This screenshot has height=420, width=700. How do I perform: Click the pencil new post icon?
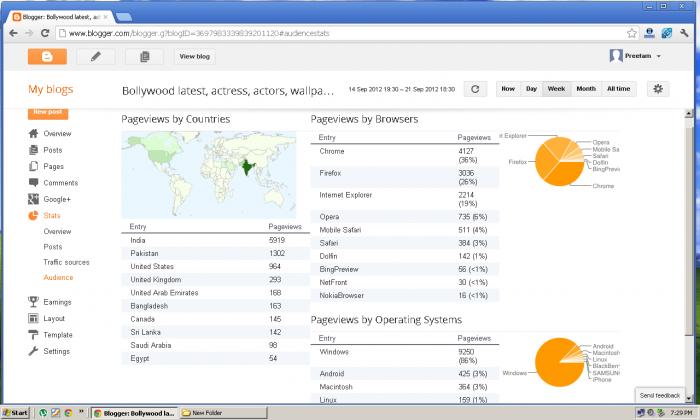[96, 57]
